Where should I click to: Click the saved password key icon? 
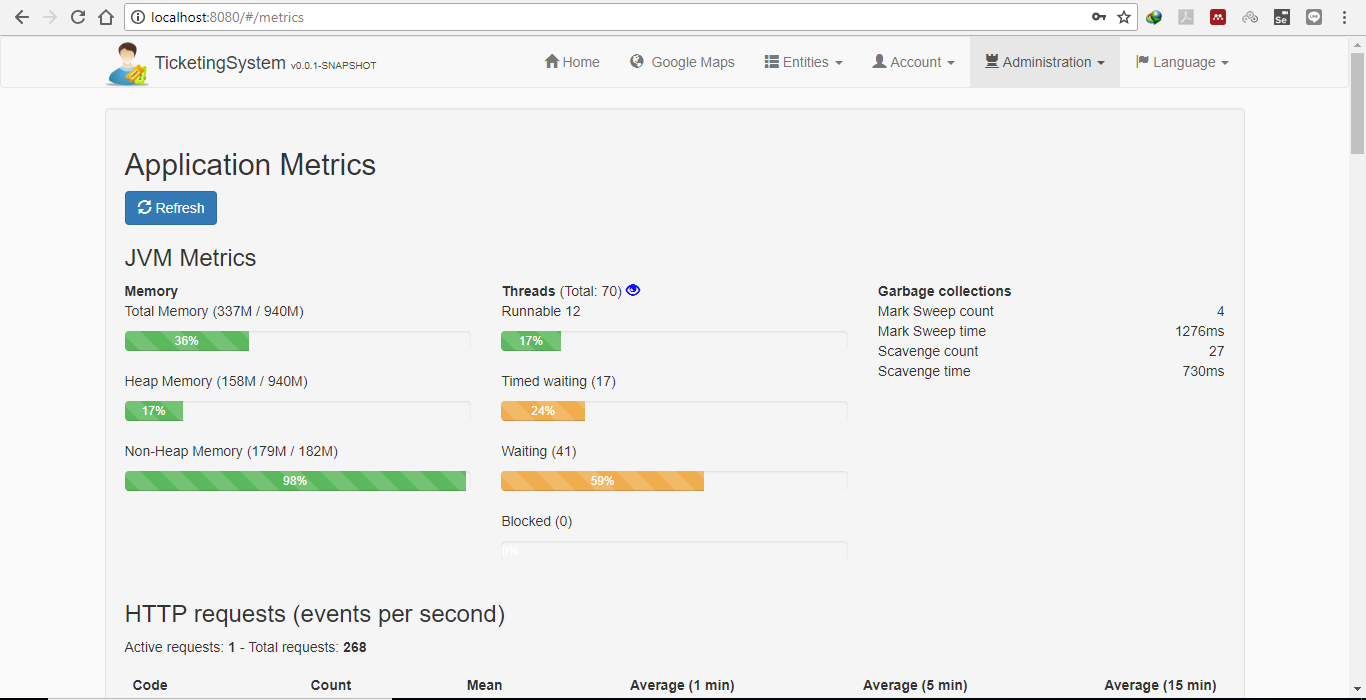point(1099,17)
